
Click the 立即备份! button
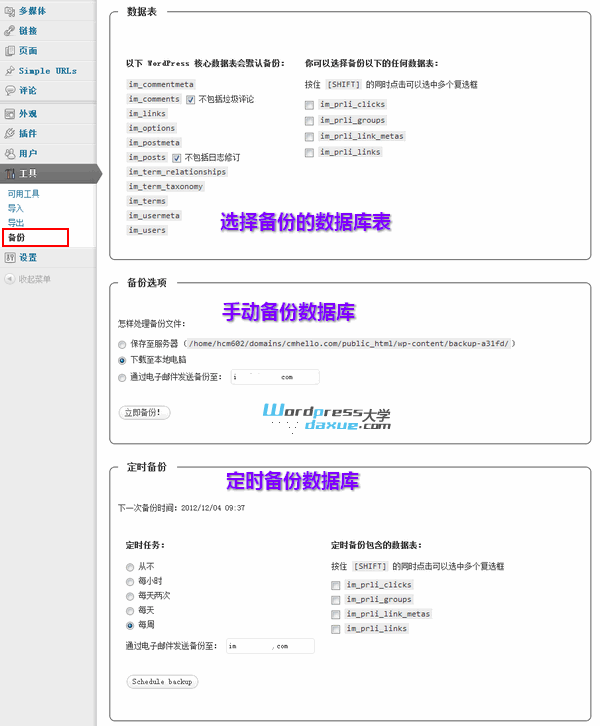(x=144, y=413)
